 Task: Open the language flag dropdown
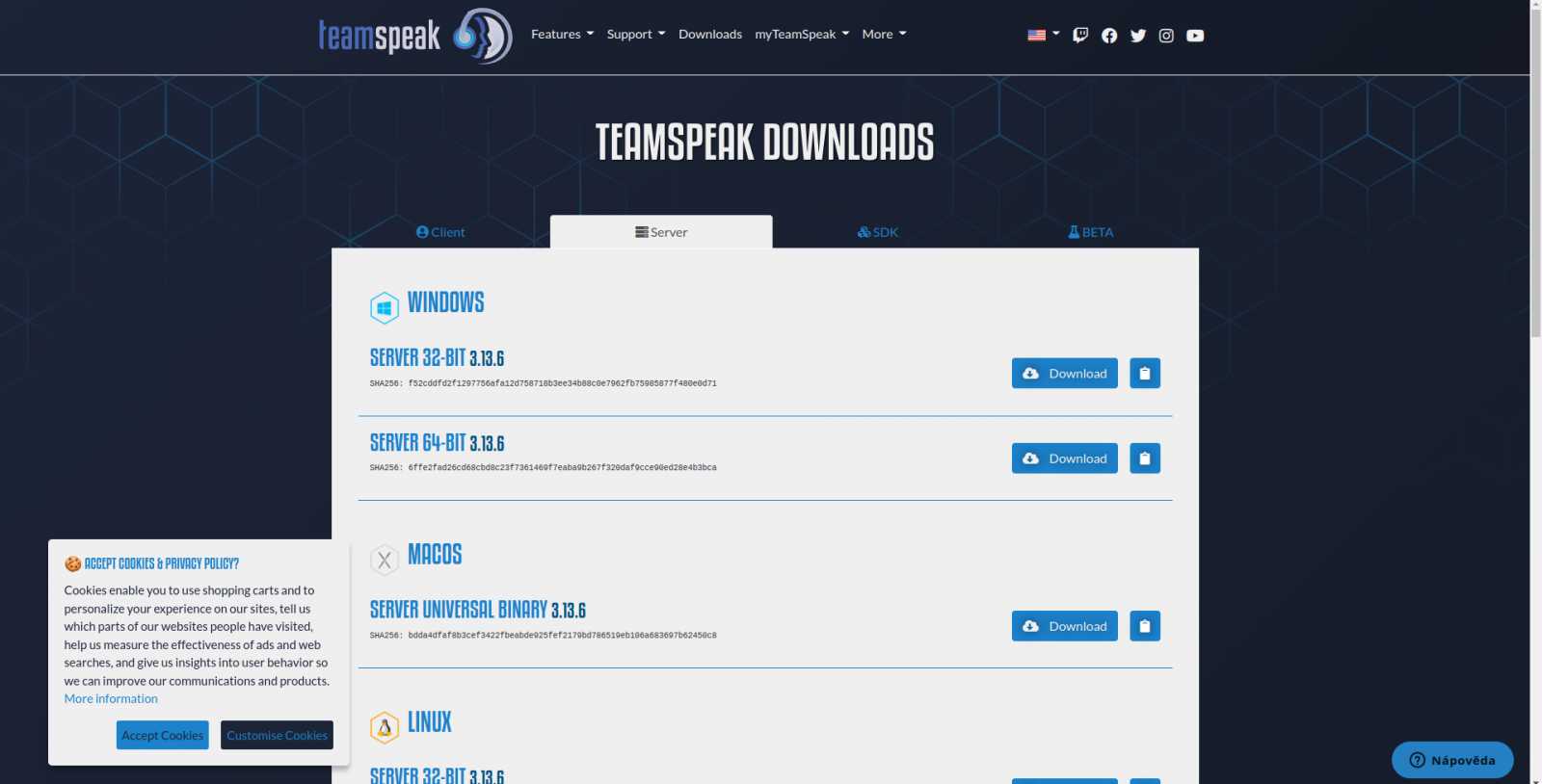pos(1044,35)
